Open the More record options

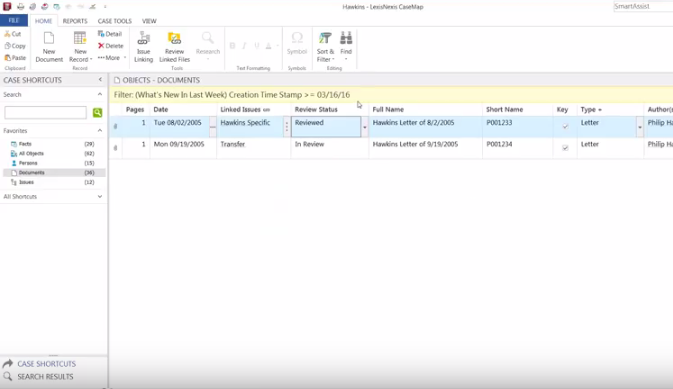112,58
